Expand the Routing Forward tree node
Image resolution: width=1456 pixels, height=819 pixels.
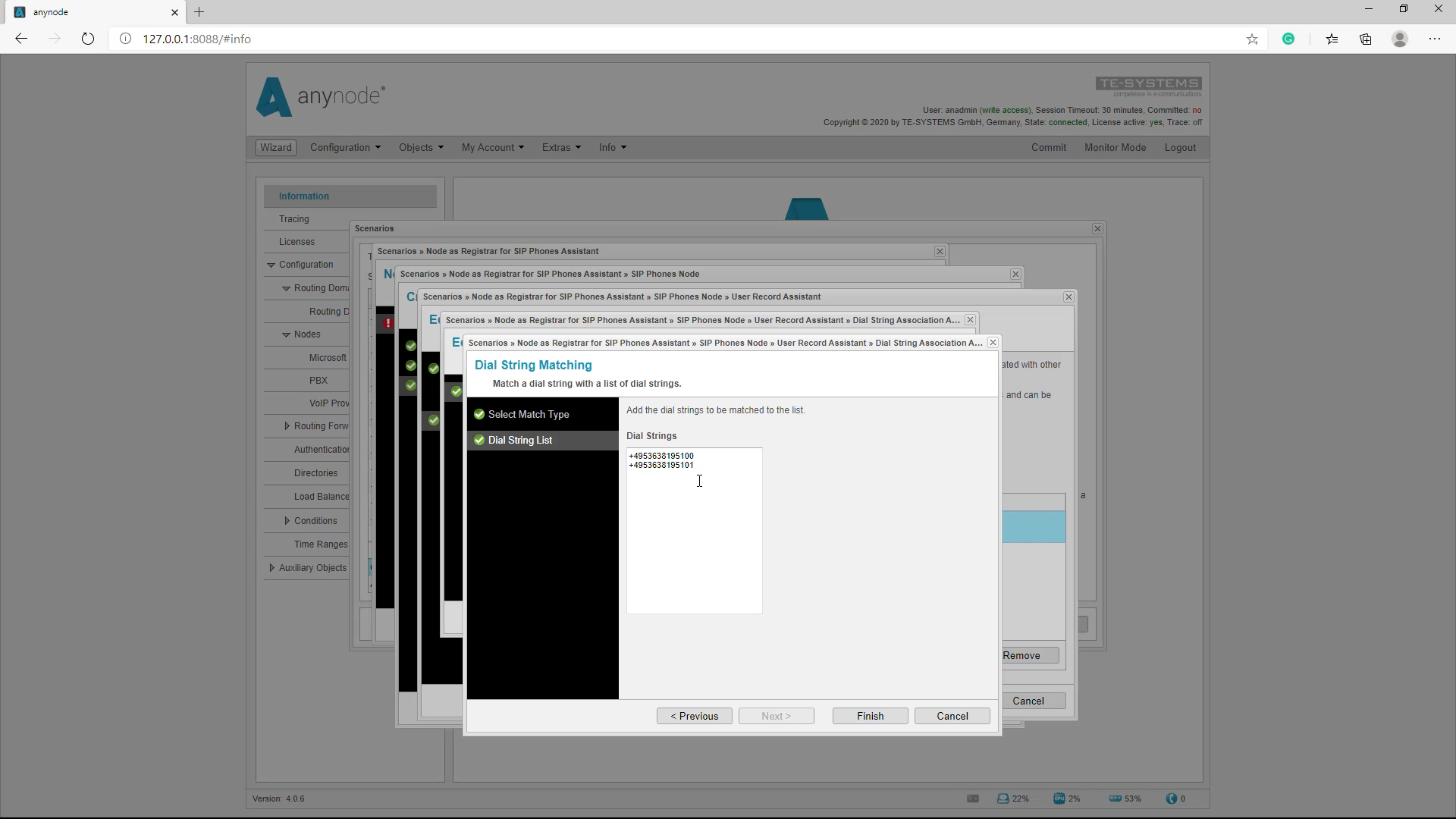coord(287,426)
